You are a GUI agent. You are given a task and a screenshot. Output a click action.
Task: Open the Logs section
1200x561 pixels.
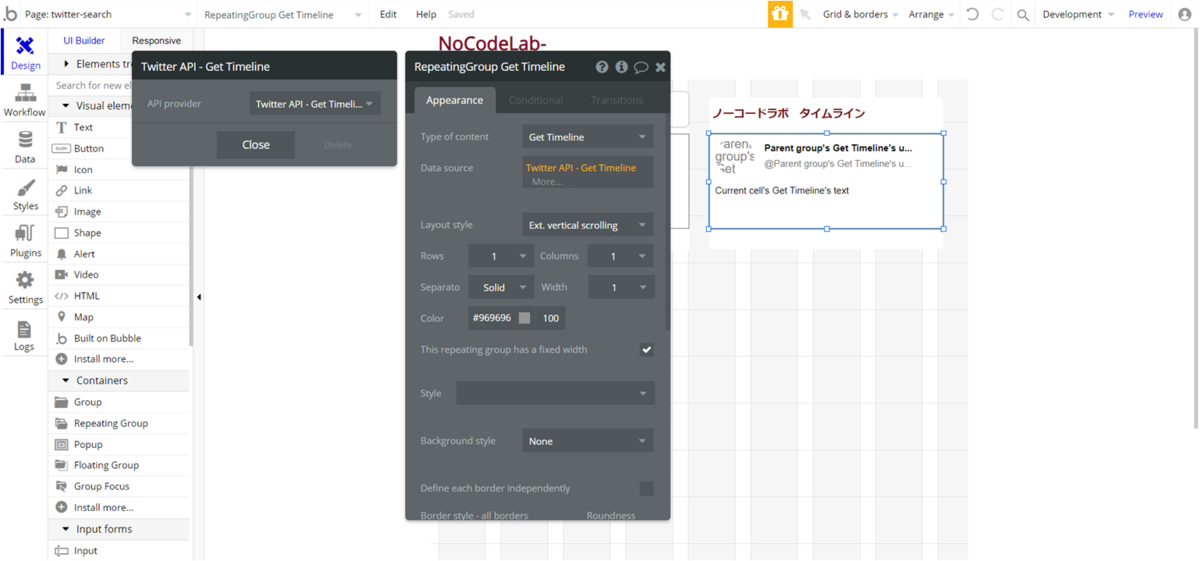click(x=25, y=335)
